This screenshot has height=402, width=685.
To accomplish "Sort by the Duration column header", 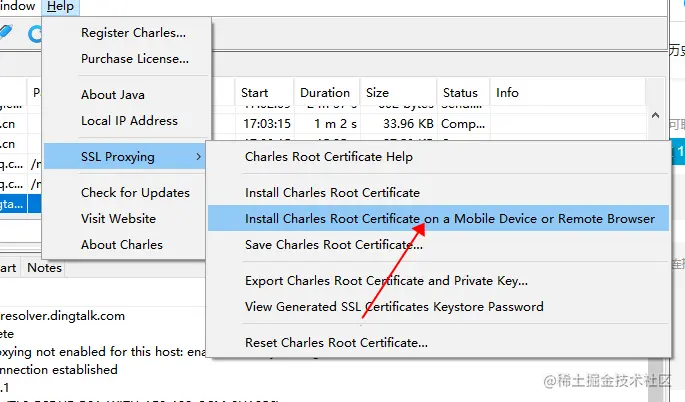I will [327, 93].
